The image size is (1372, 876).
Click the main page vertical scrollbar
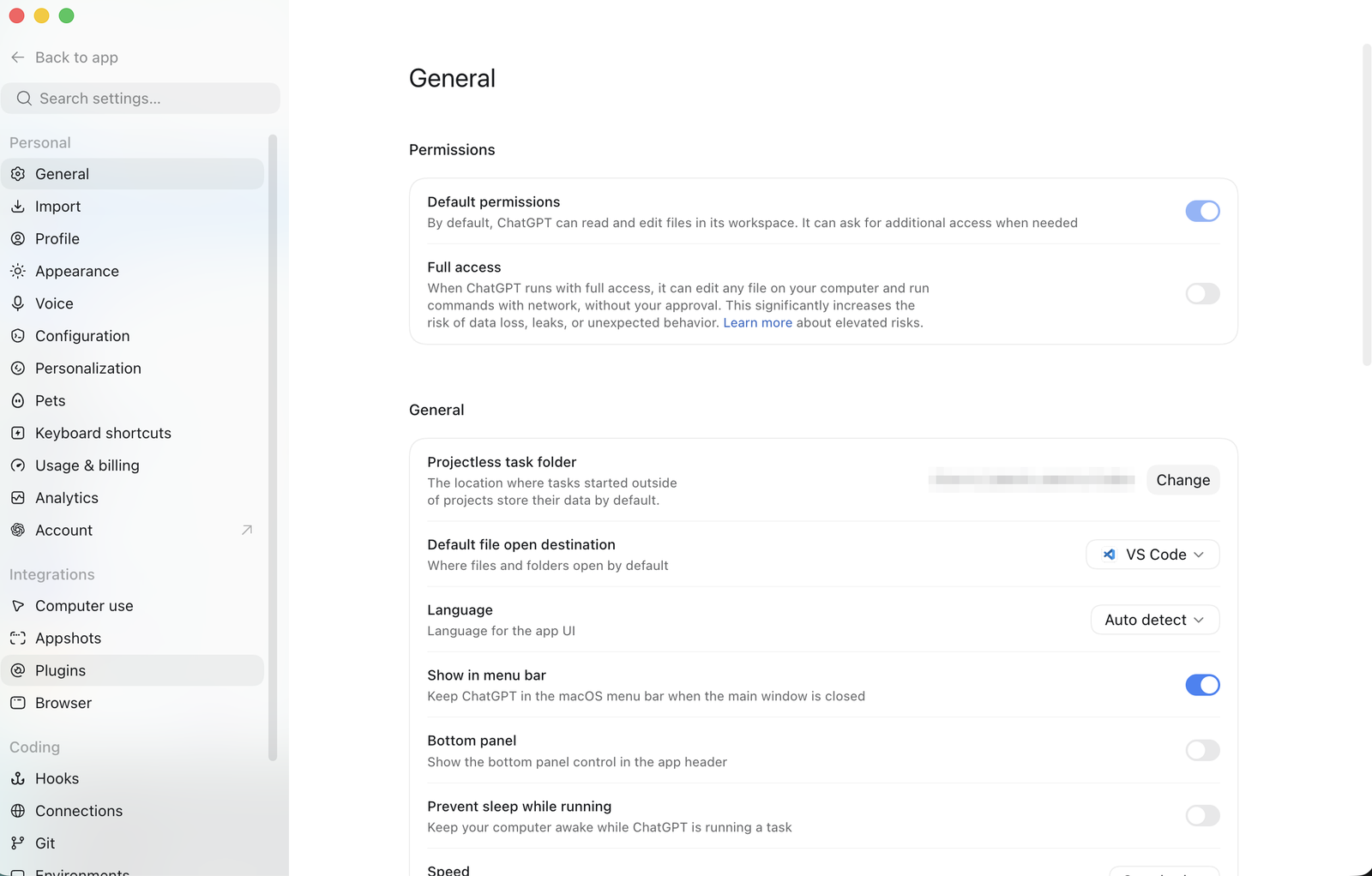pos(1367,206)
